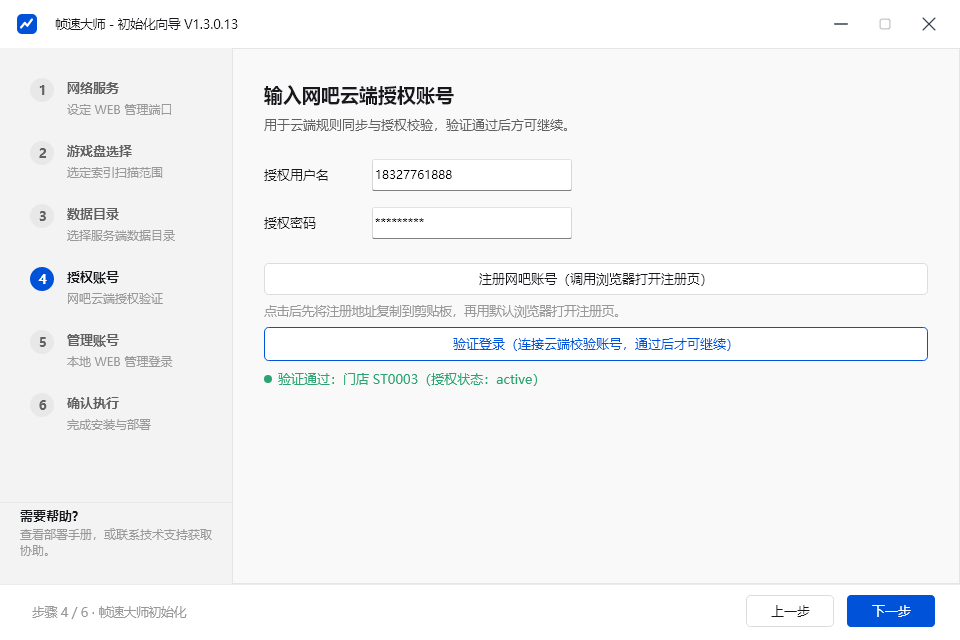Open the 网络服务 wizard step
The image size is (960, 640).
tap(92, 88)
